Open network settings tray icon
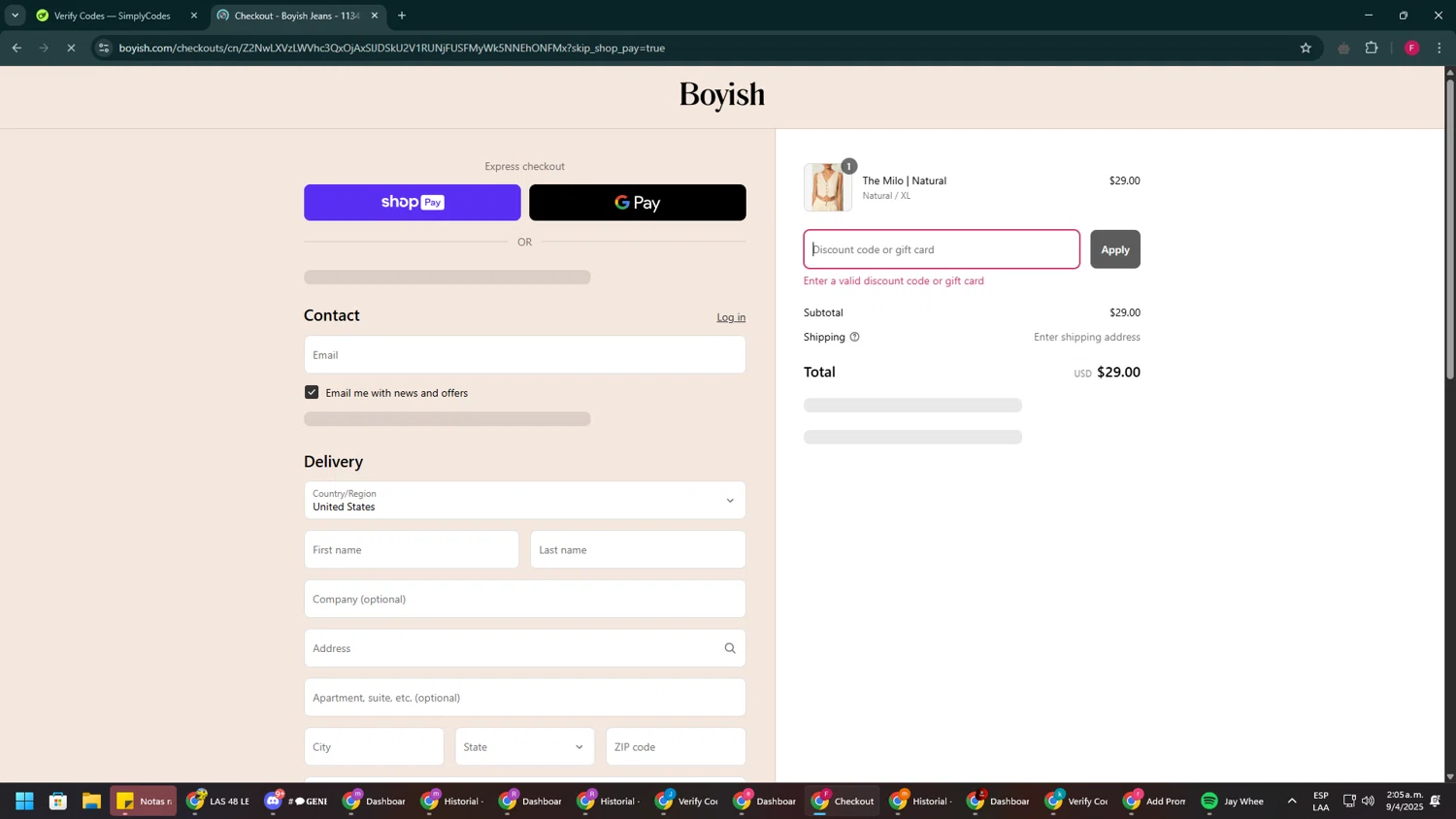Viewport: 1456px width, 819px height. pos(1349,802)
